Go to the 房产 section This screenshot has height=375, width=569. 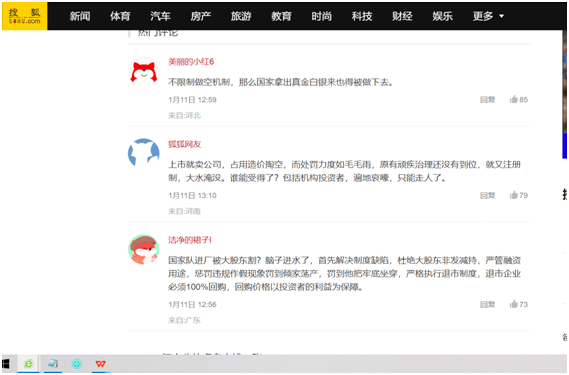pos(201,16)
